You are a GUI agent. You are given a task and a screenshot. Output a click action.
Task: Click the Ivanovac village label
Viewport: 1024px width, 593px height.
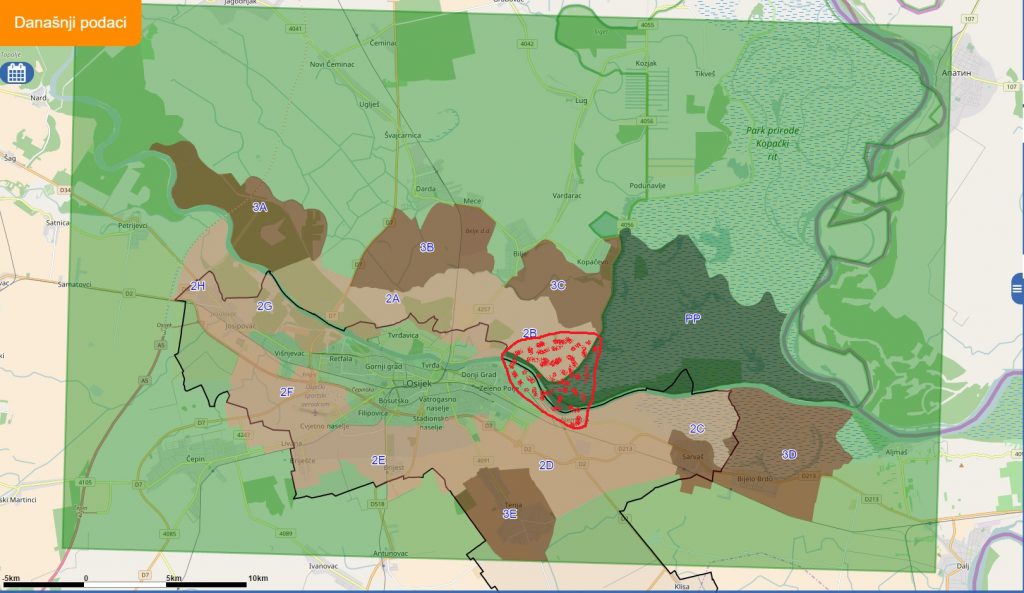(x=323, y=566)
